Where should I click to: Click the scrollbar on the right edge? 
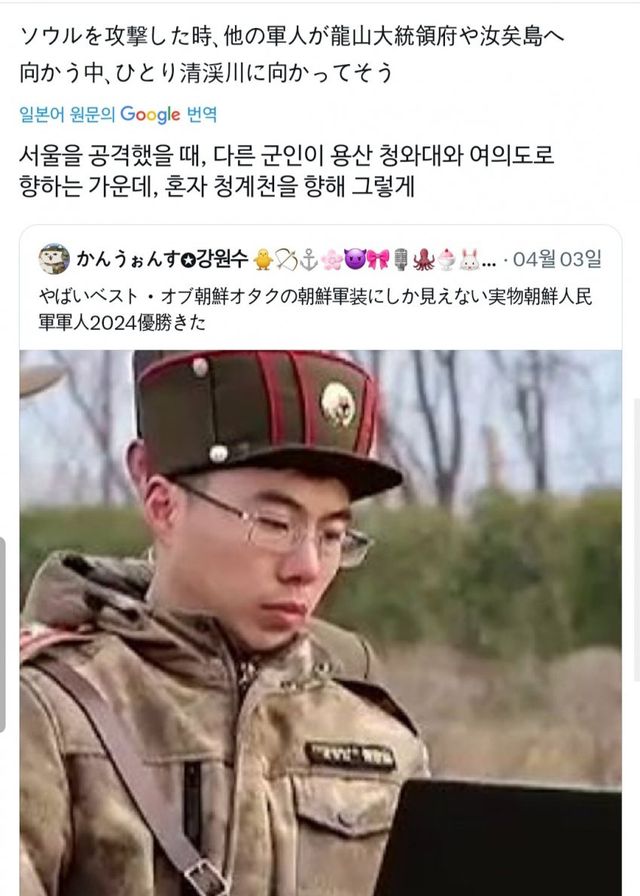(x=637, y=540)
